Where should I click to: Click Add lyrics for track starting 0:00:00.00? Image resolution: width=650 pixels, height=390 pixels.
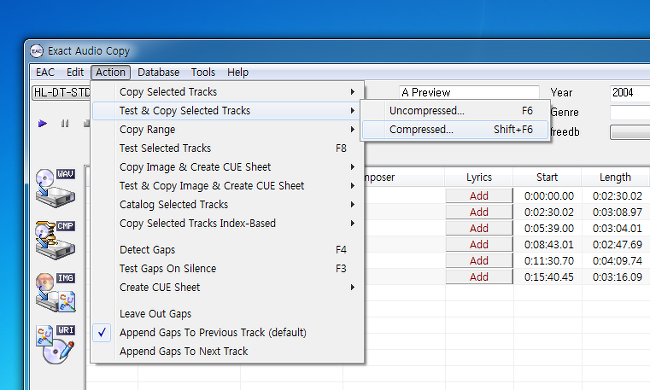point(479,196)
